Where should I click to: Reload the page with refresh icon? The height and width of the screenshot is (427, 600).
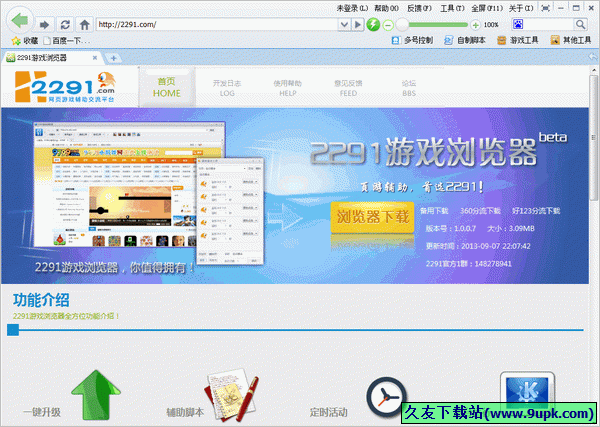coord(65,25)
